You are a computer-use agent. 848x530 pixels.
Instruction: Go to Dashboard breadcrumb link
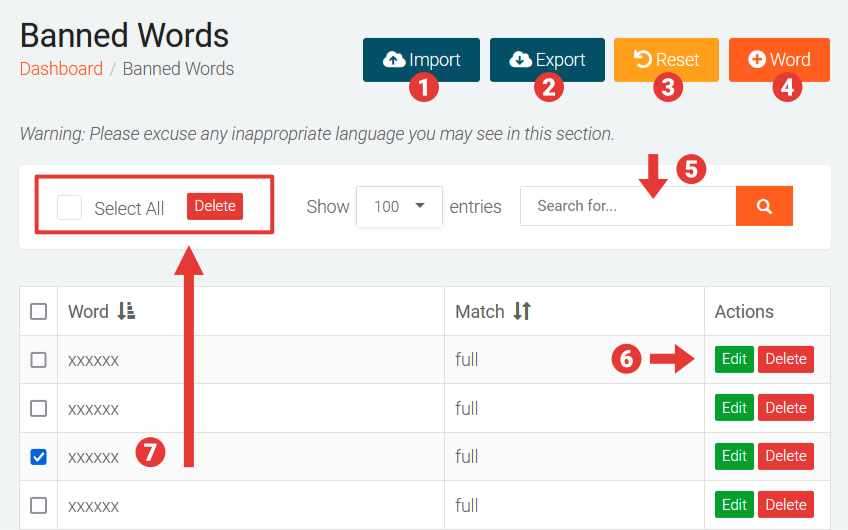click(x=61, y=69)
